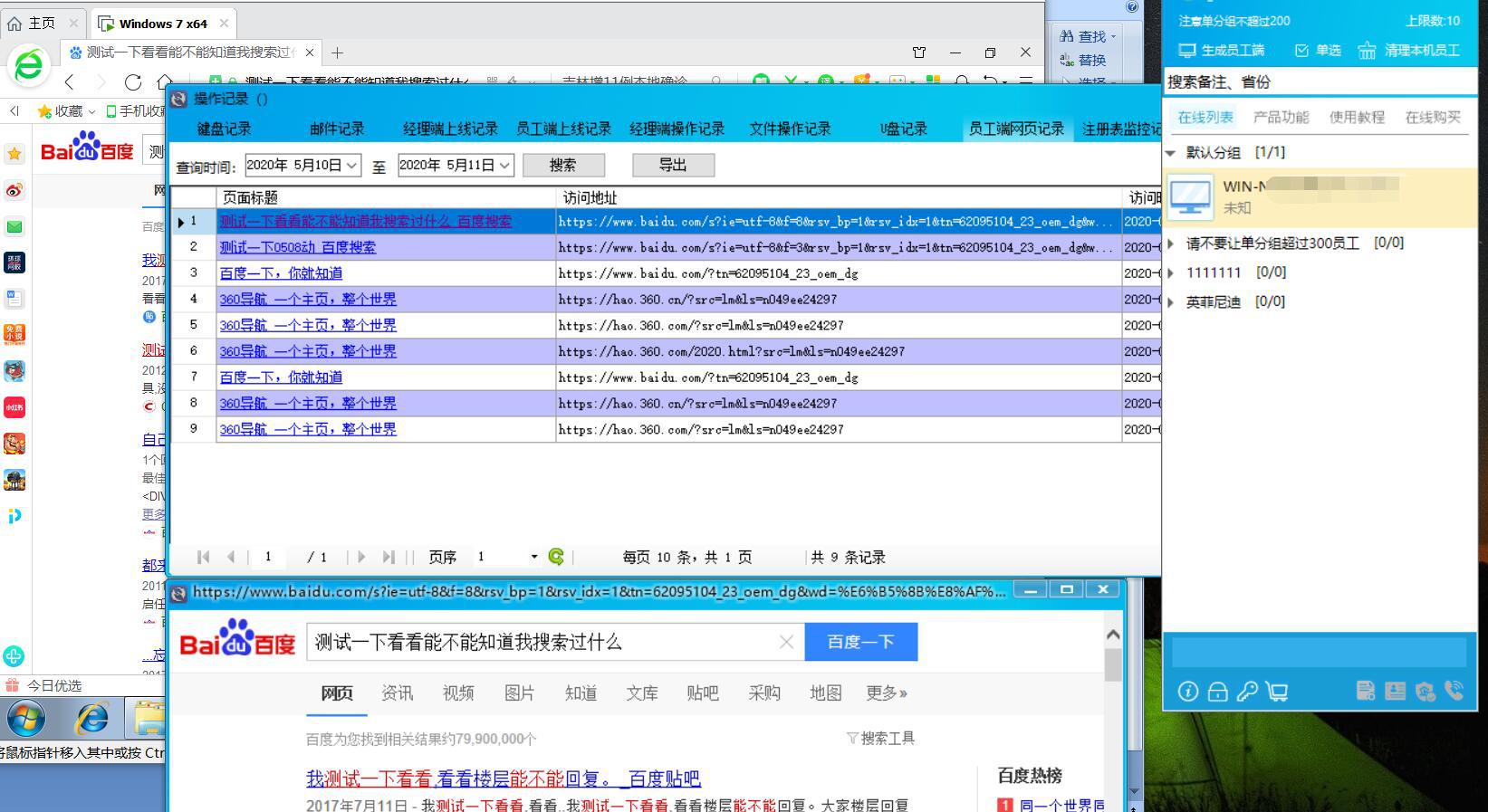The width and height of the screenshot is (1488, 812).
Task: Click the ID card contact icon
Action: tap(1395, 691)
